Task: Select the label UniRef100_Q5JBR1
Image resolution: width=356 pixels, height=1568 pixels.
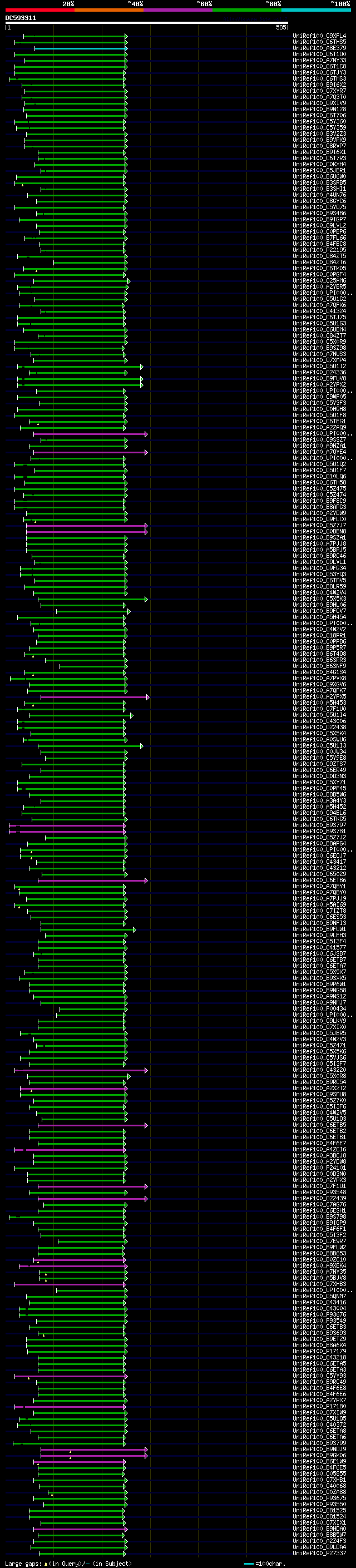Action: (x=319, y=170)
